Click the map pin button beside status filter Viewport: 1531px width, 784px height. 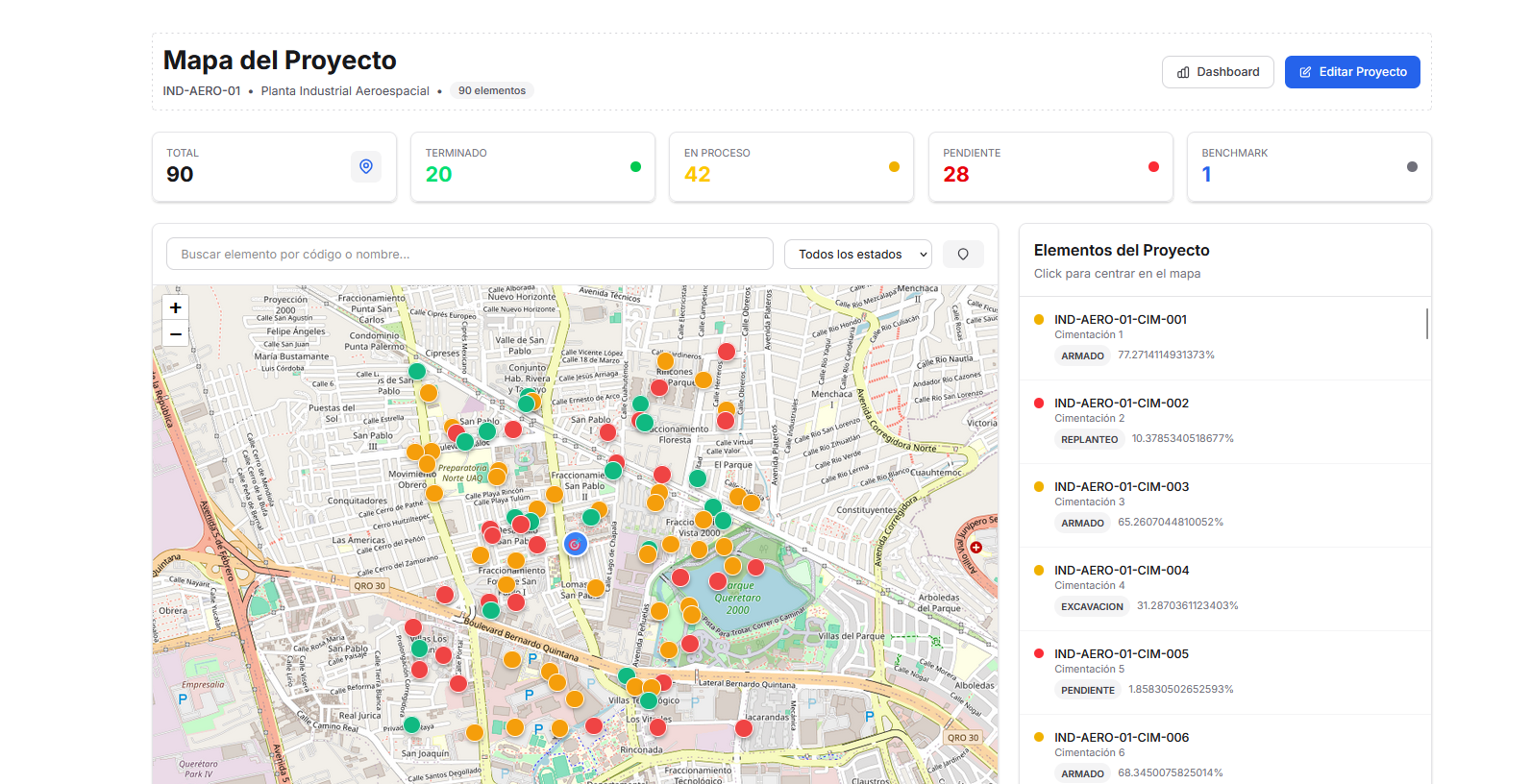[963, 255]
